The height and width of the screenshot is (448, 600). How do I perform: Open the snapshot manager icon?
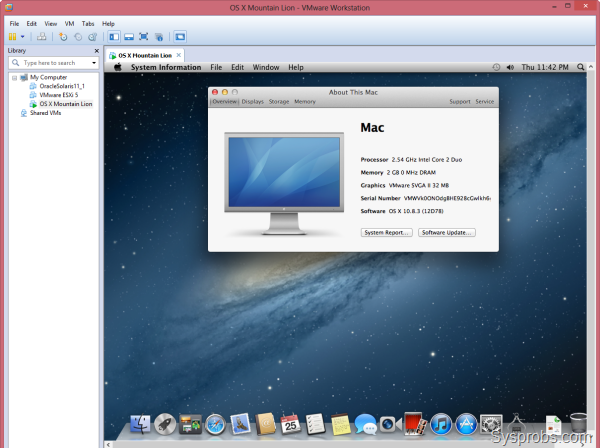[x=92, y=37]
